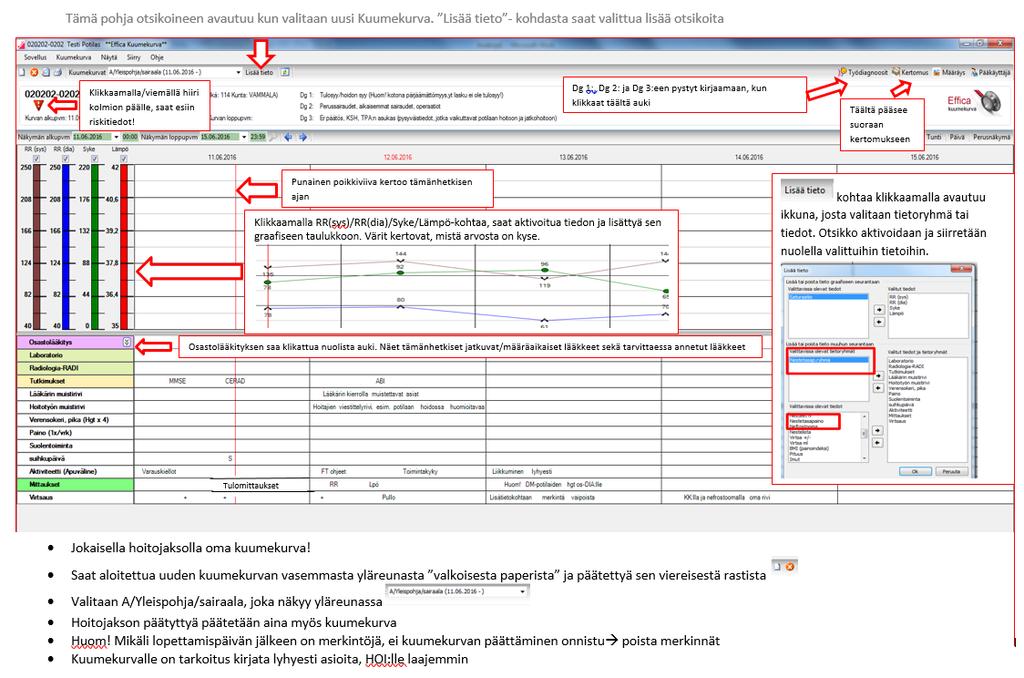Go to next period with right blue arrow
Image resolution: width=1024 pixels, height=678 pixels.
point(302,137)
